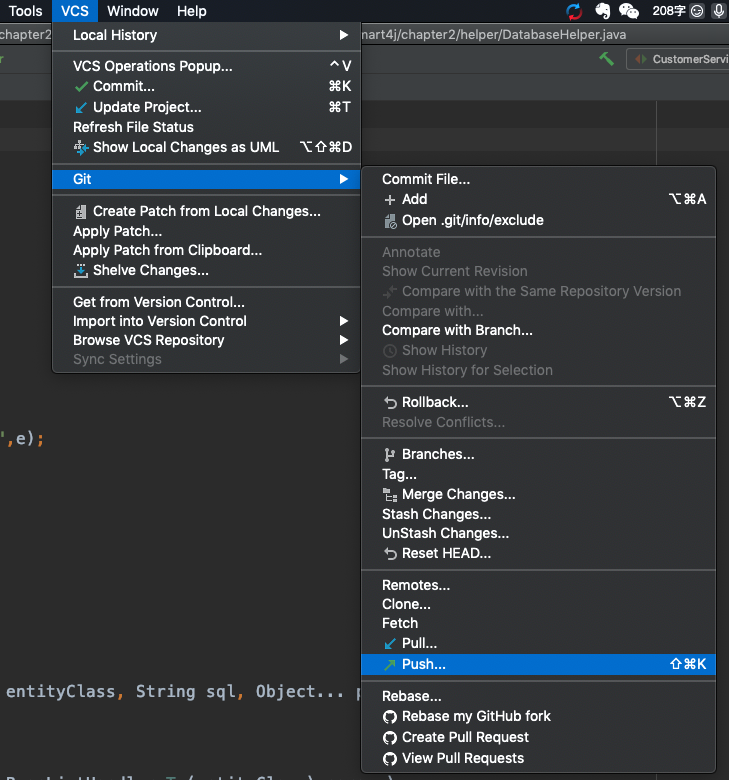Select Commit… with green checkmark
The height and width of the screenshot is (780, 729).
point(206,87)
